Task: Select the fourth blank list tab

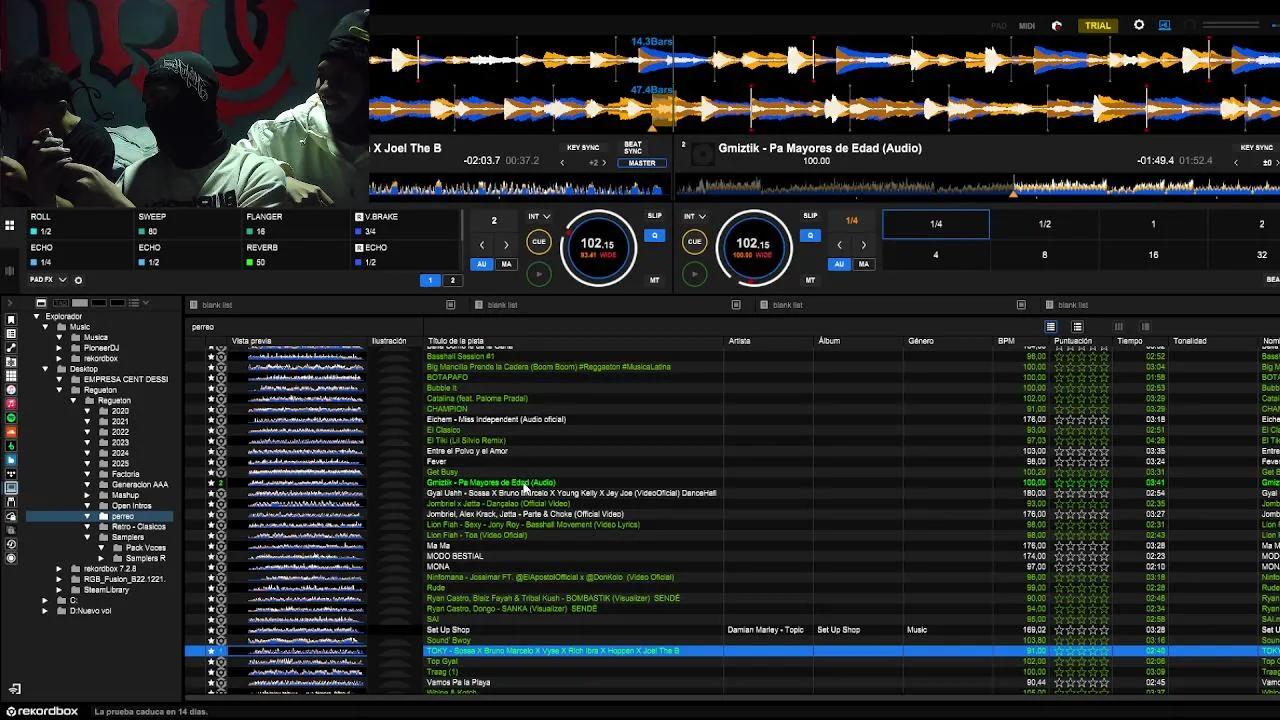Action: [x=1073, y=305]
